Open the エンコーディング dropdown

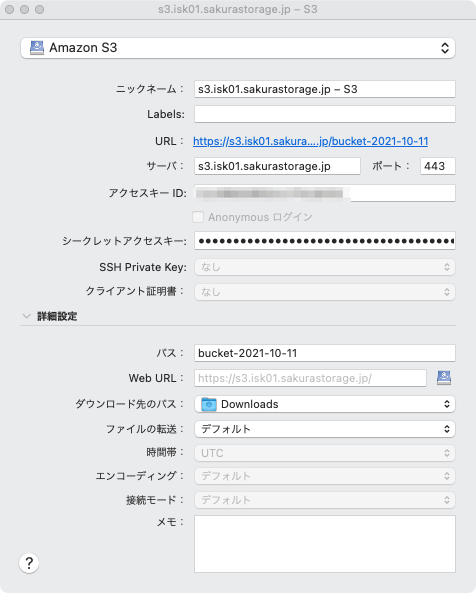coord(325,476)
